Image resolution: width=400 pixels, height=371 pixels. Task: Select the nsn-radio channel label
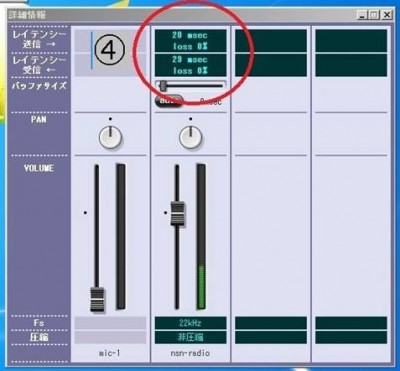(x=190, y=353)
